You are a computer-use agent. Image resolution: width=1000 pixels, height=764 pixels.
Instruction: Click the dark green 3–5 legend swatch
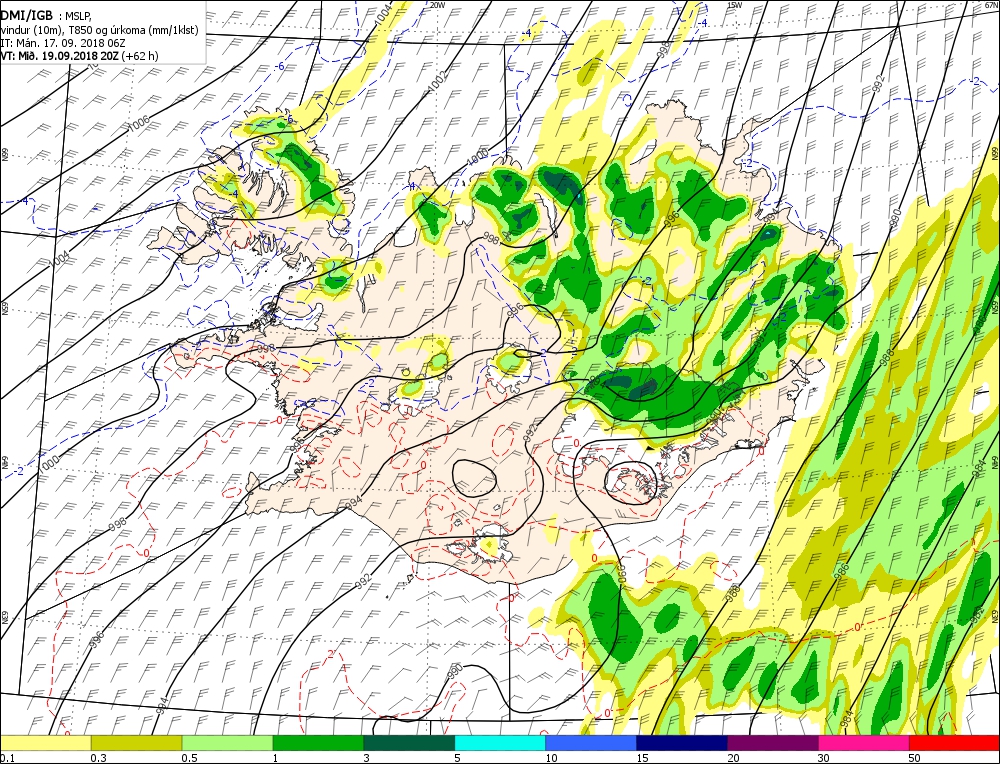pos(409,742)
